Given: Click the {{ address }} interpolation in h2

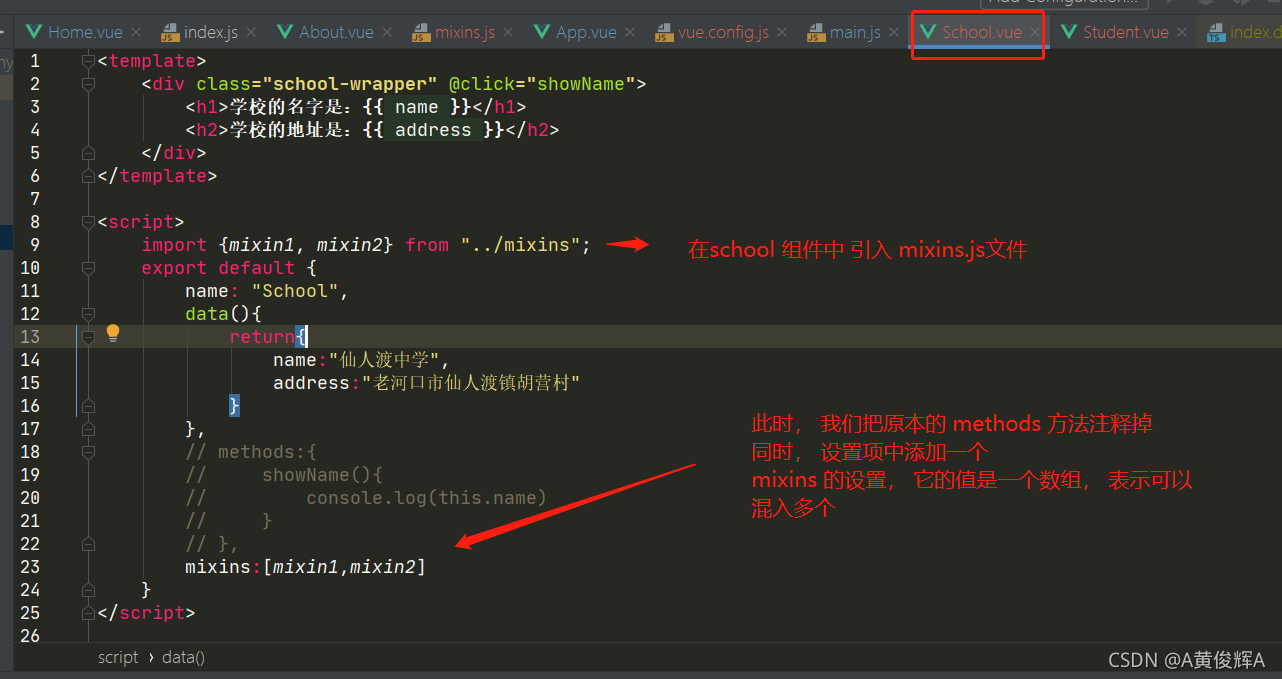Looking at the screenshot, I should point(434,130).
